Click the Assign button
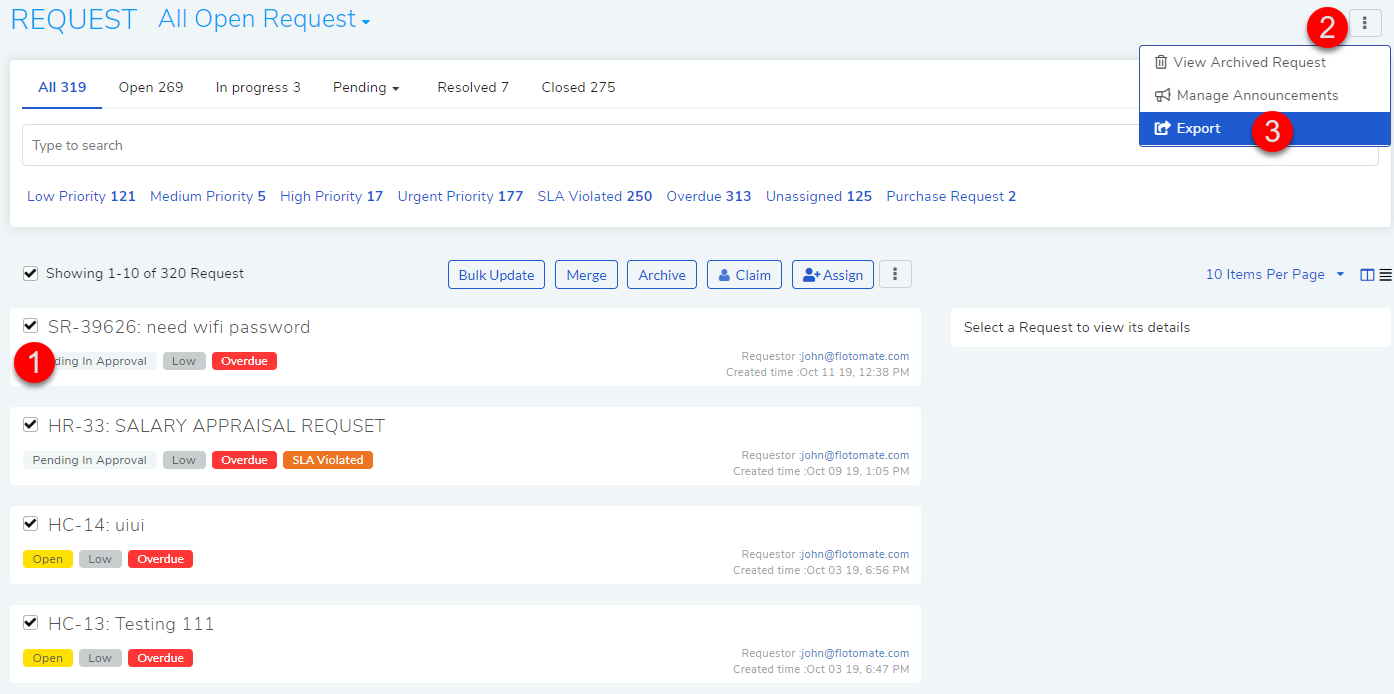Viewport: 1394px width, 694px height. click(x=833, y=275)
